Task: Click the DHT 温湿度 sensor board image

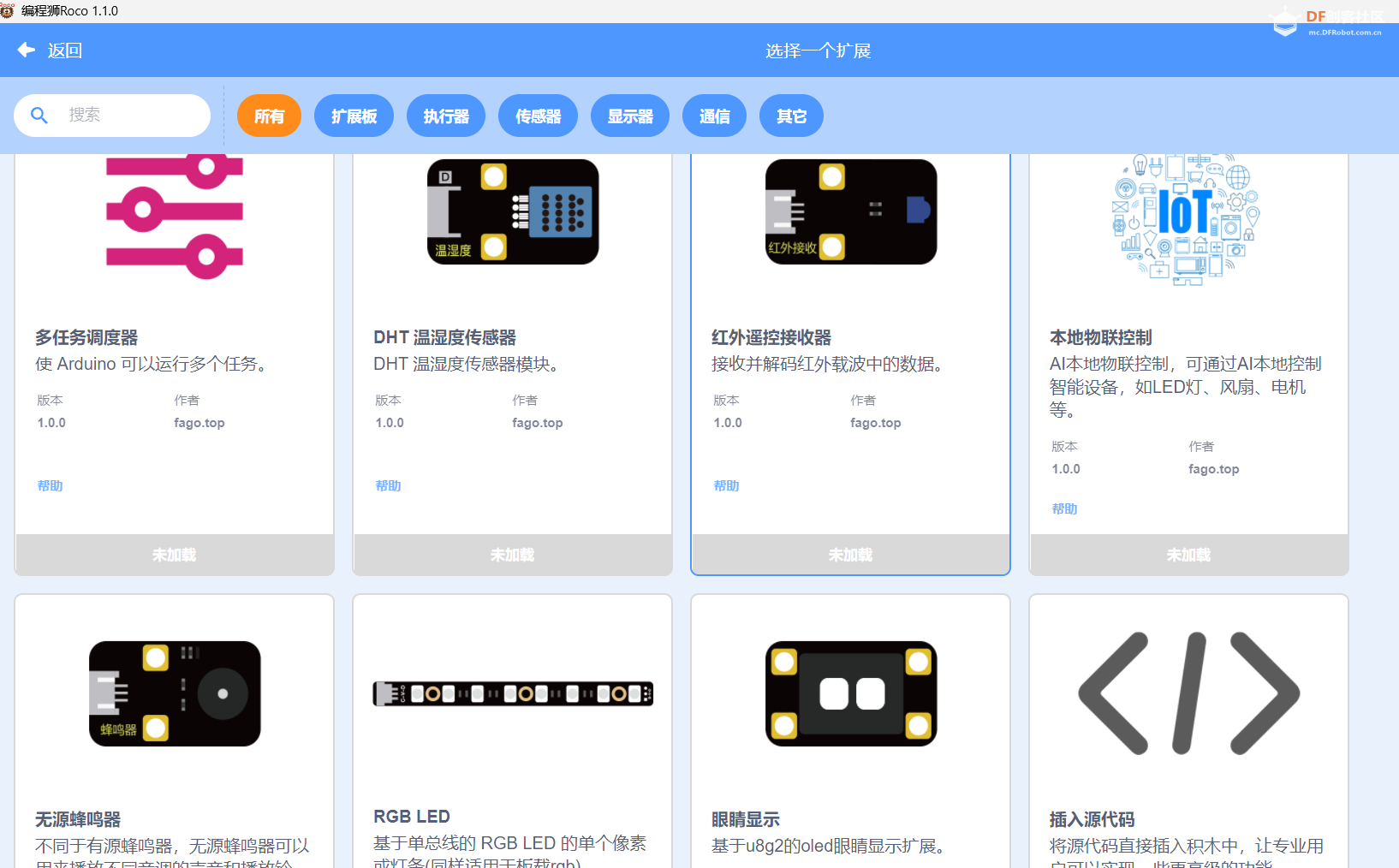Action: click(x=513, y=211)
